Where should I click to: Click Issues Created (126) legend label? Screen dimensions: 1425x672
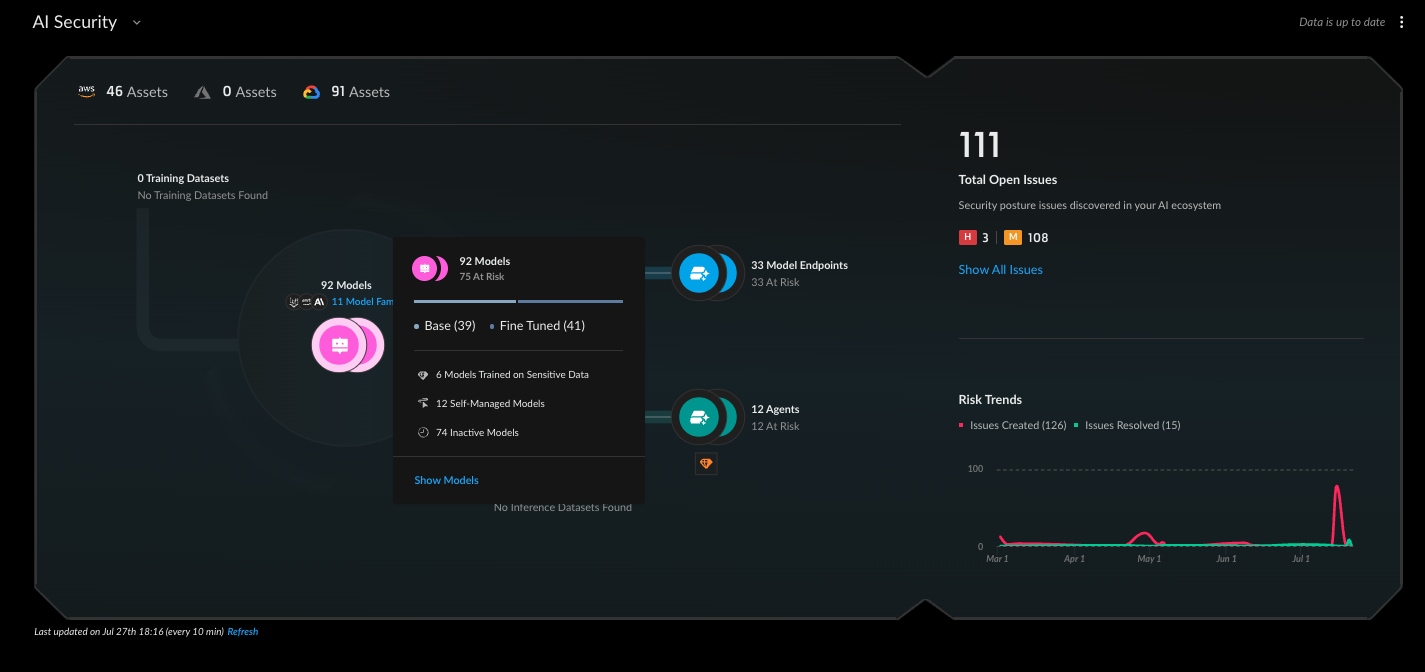click(1018, 425)
